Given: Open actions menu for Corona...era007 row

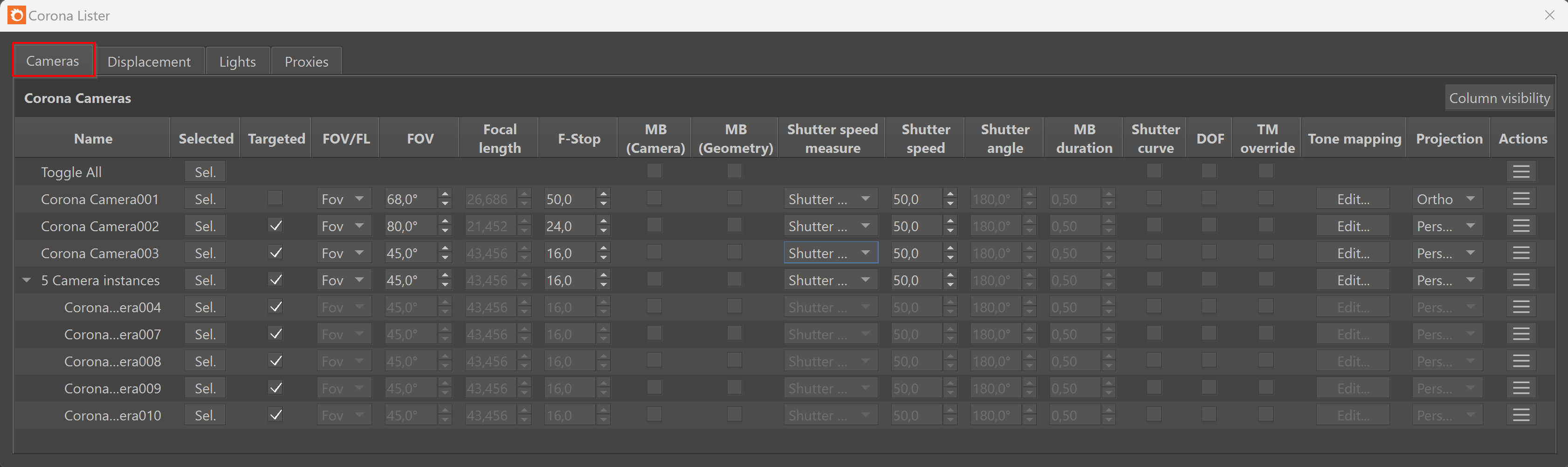Looking at the screenshot, I should click(1520, 334).
